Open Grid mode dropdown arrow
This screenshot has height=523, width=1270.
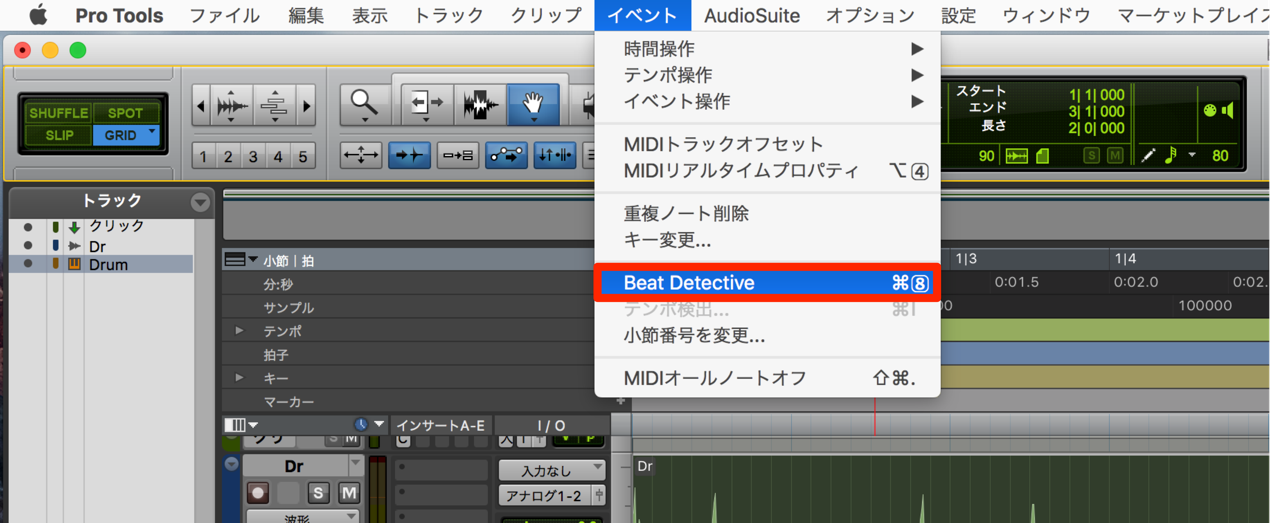tap(153, 133)
